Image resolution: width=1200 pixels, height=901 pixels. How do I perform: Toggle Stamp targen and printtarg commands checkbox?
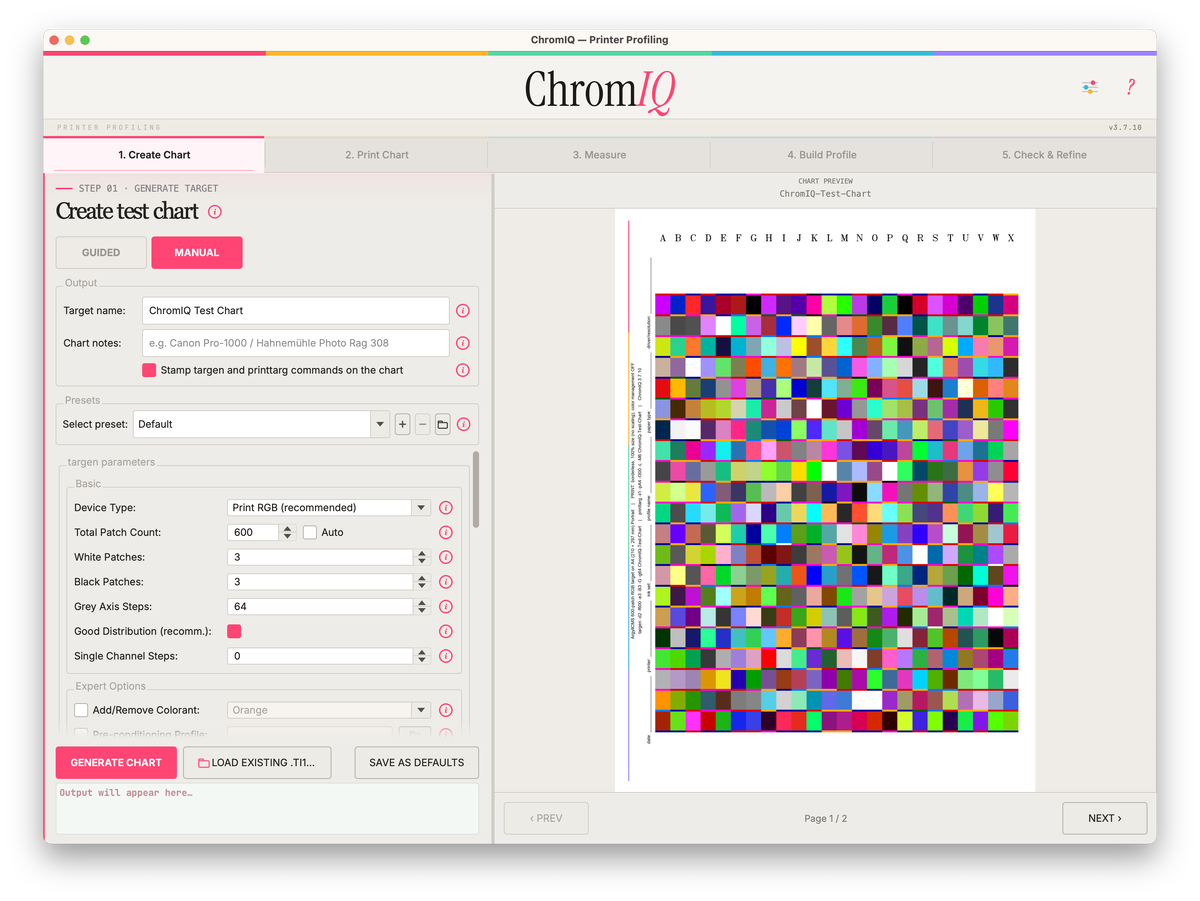click(x=149, y=370)
